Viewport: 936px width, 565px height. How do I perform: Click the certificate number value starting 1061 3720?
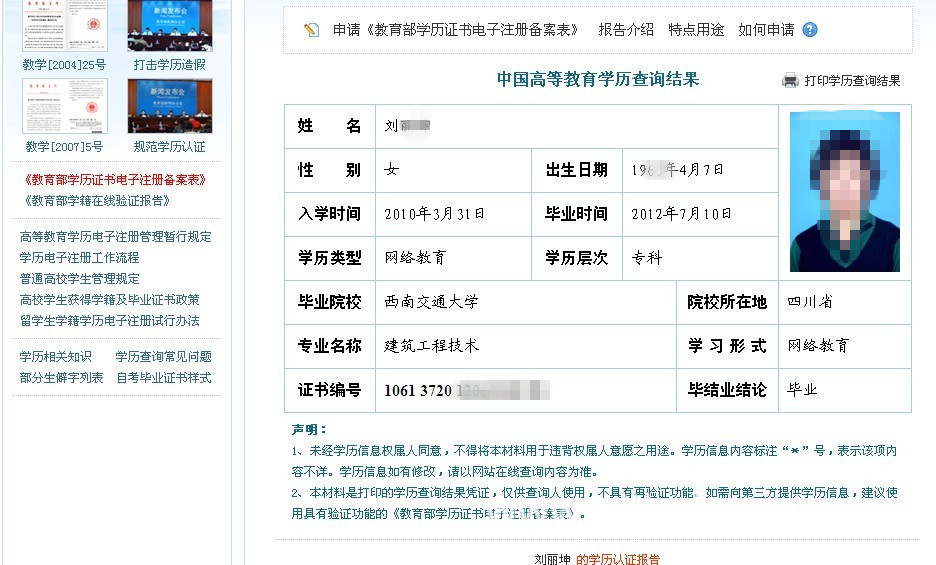point(467,390)
